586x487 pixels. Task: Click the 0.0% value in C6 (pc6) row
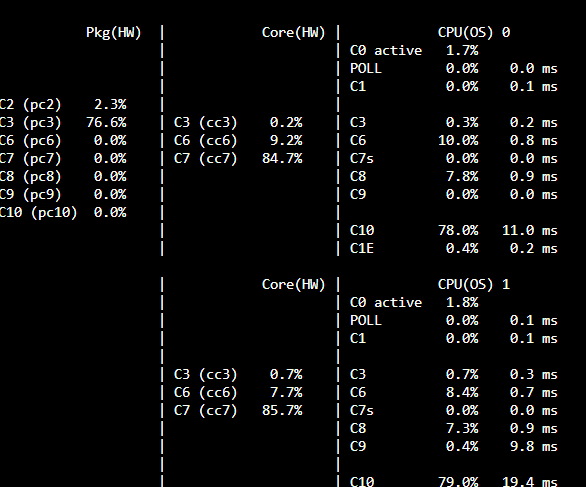(110, 141)
